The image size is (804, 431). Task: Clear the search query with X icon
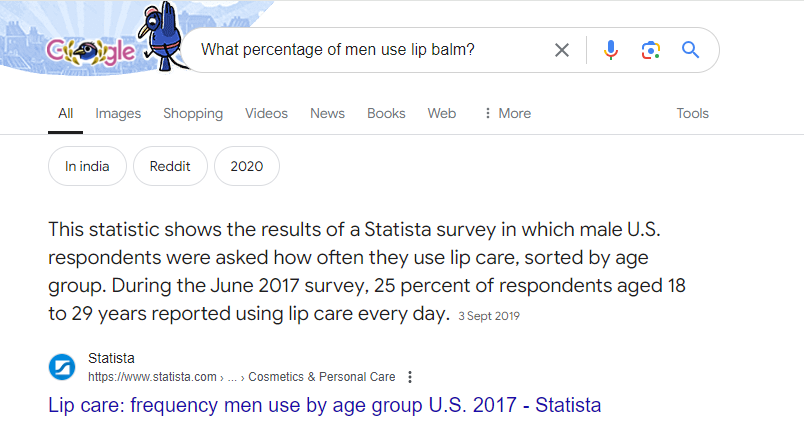click(x=562, y=50)
